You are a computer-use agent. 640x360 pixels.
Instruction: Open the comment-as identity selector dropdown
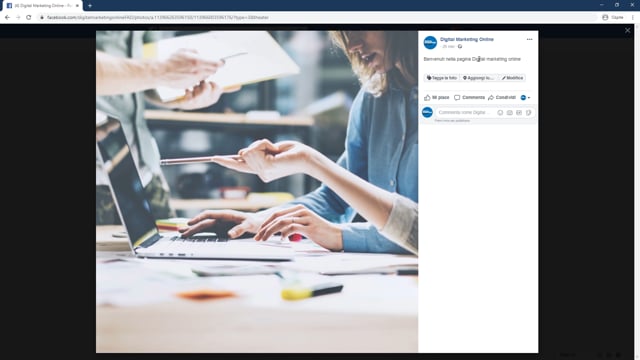pos(525,98)
